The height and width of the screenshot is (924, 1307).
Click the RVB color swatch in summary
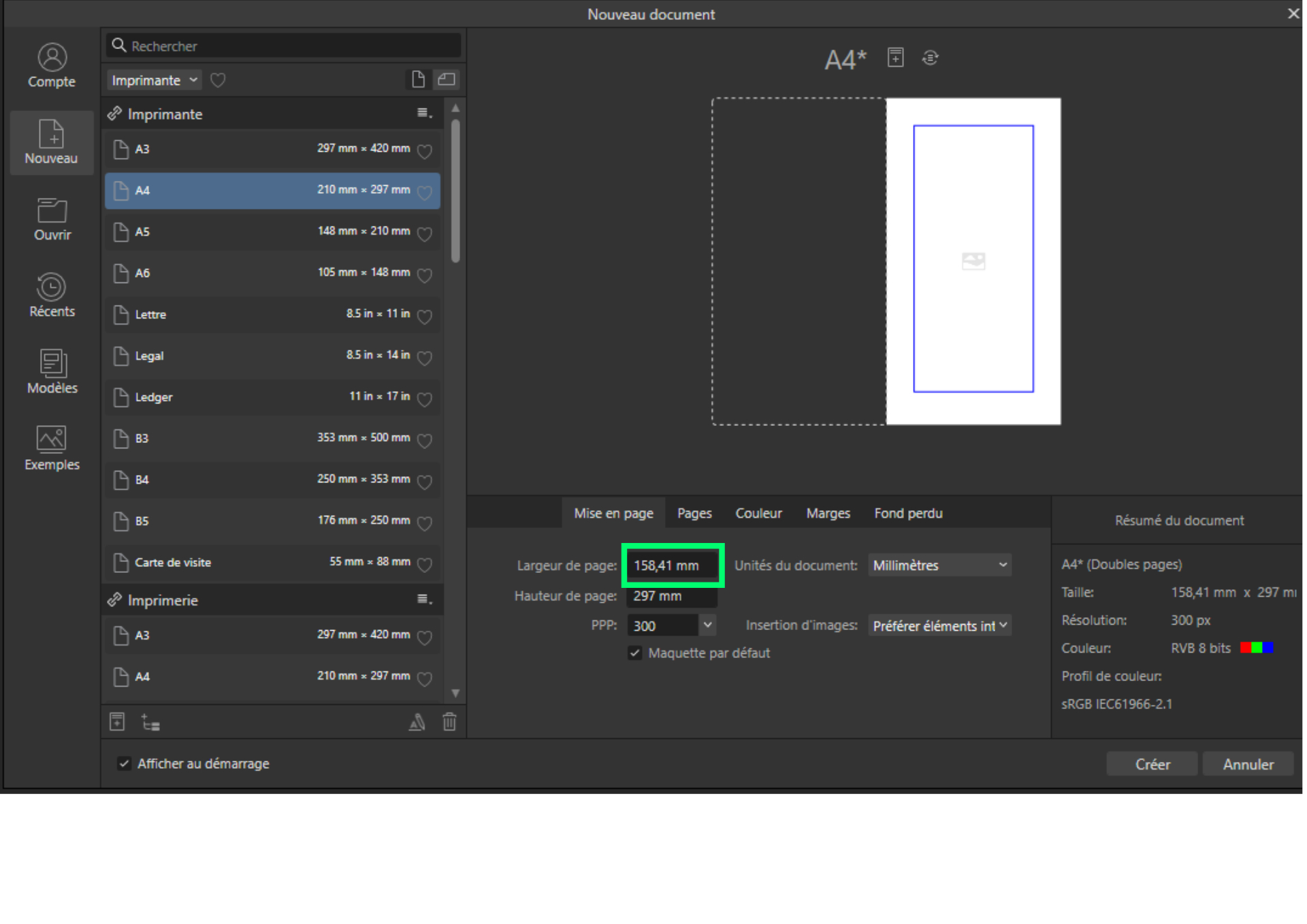(x=1257, y=648)
